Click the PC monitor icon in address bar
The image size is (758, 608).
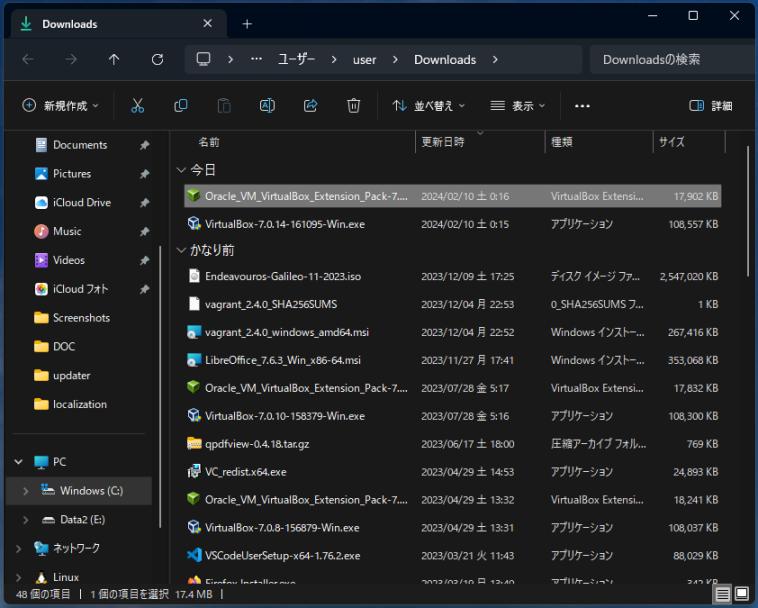[203, 59]
